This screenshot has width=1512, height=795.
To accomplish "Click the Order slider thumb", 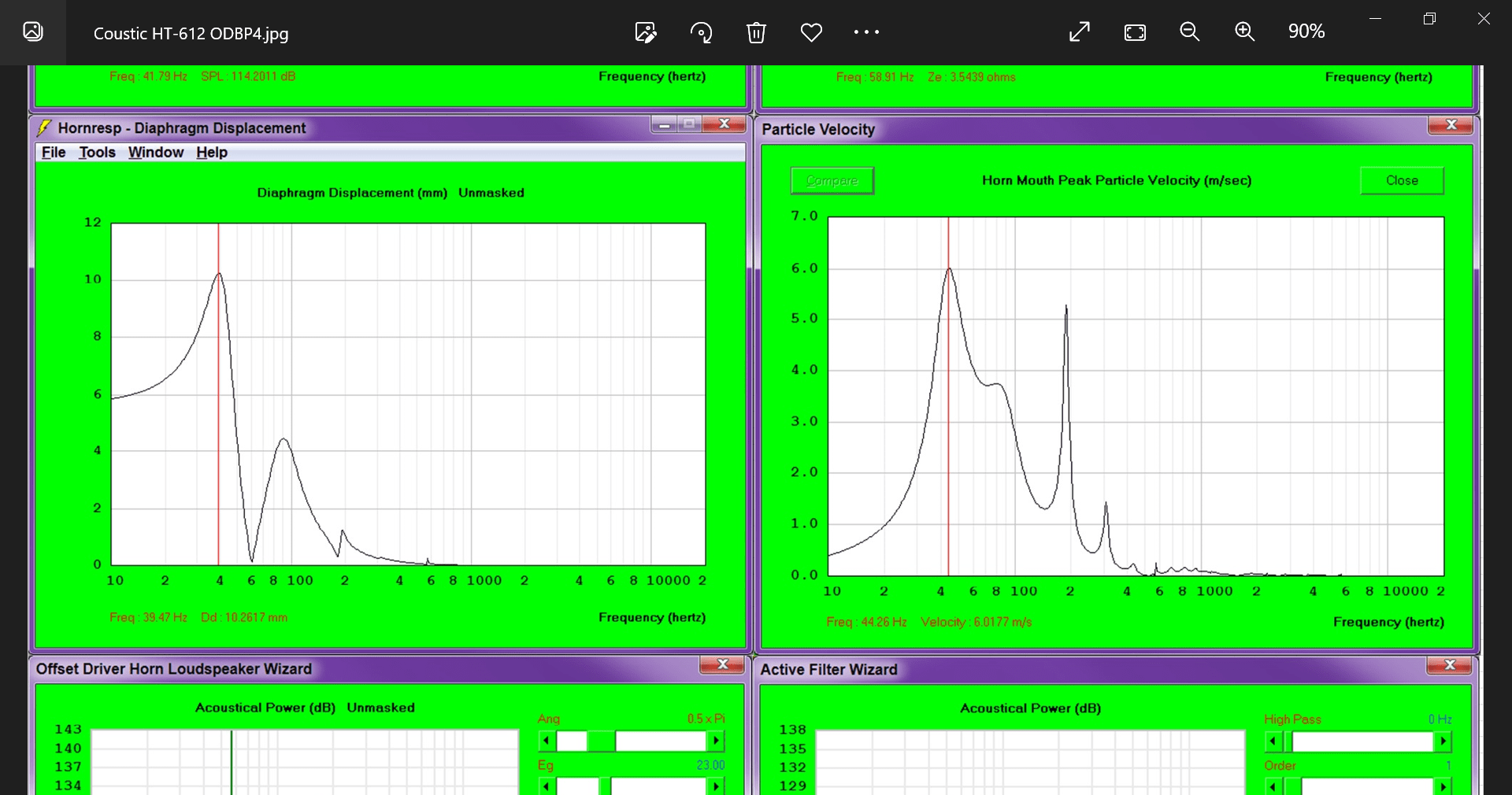I will coord(1292,786).
